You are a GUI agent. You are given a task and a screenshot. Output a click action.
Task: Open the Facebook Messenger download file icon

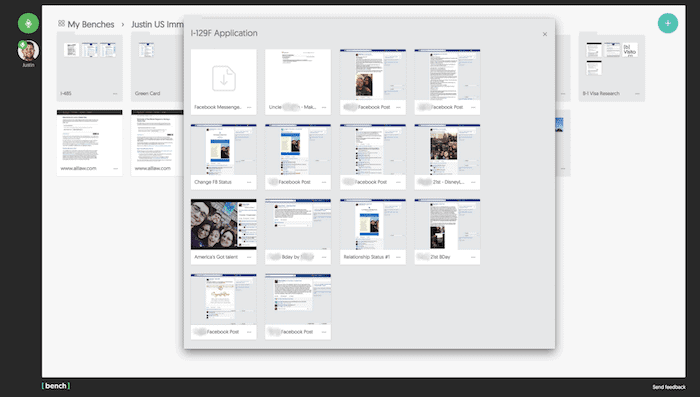[x=224, y=78]
